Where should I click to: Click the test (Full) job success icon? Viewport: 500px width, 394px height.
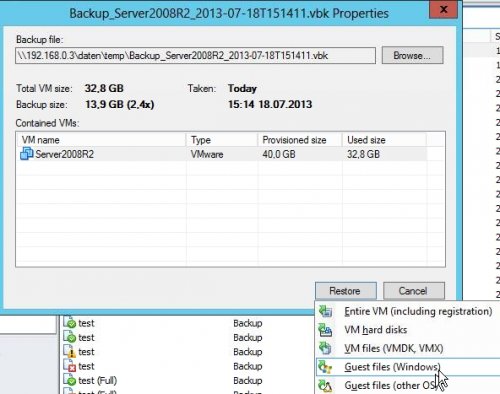click(70, 380)
